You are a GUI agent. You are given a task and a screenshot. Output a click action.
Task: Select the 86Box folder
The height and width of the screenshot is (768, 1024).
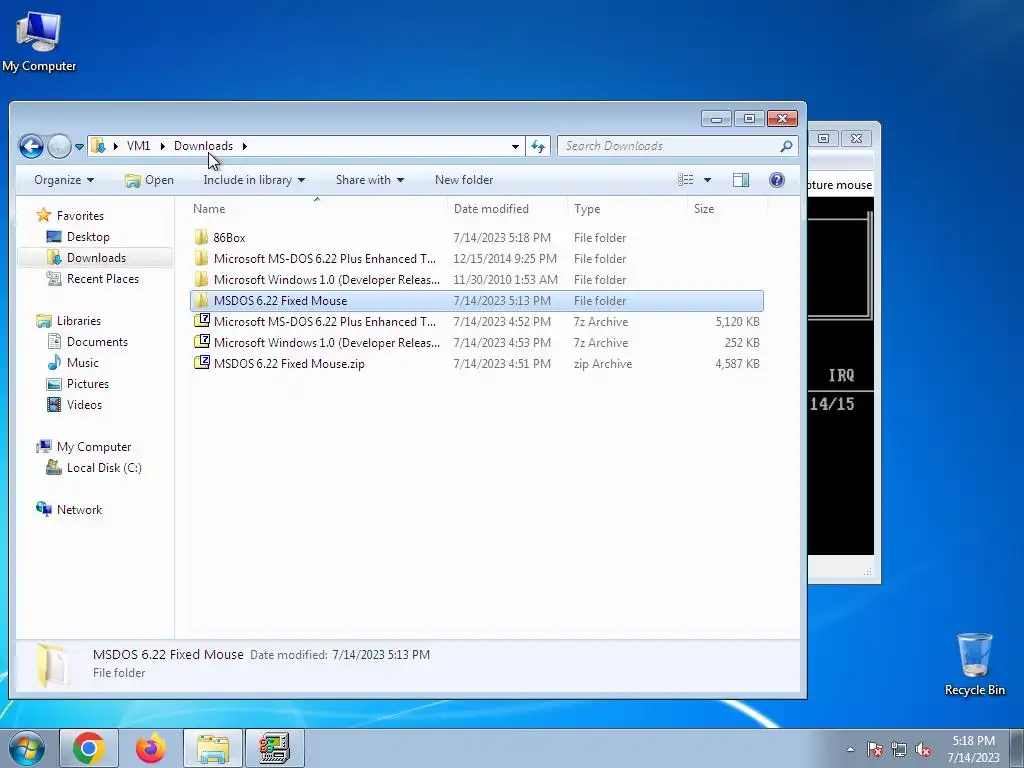click(477, 238)
